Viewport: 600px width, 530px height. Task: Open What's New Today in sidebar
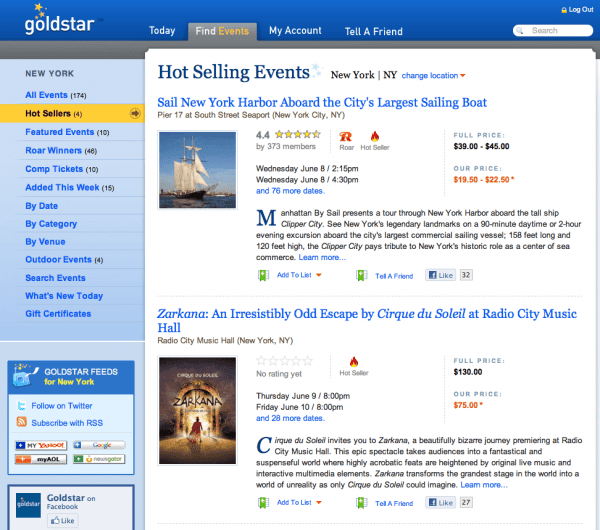click(64, 296)
